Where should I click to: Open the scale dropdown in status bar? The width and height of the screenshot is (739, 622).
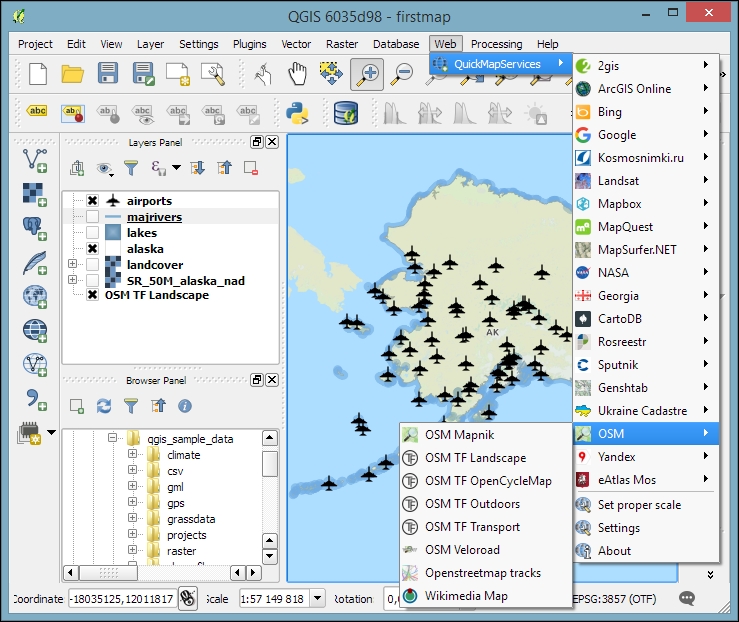317,598
